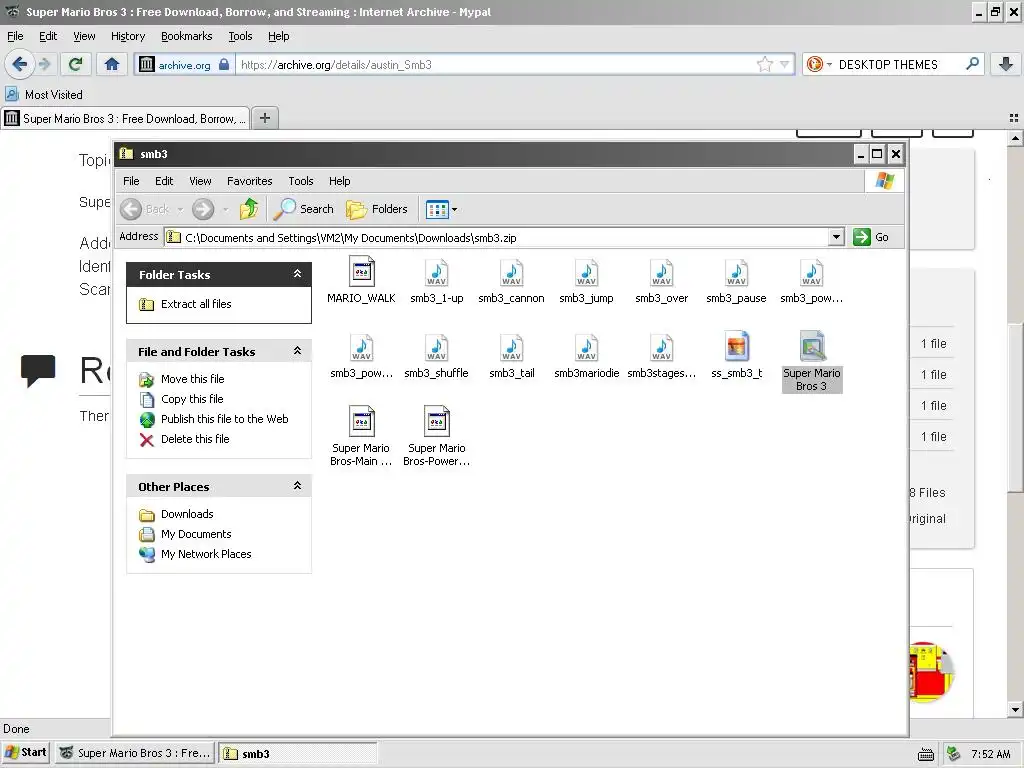
Task: Open the Explorer File menu
Action: [131, 181]
